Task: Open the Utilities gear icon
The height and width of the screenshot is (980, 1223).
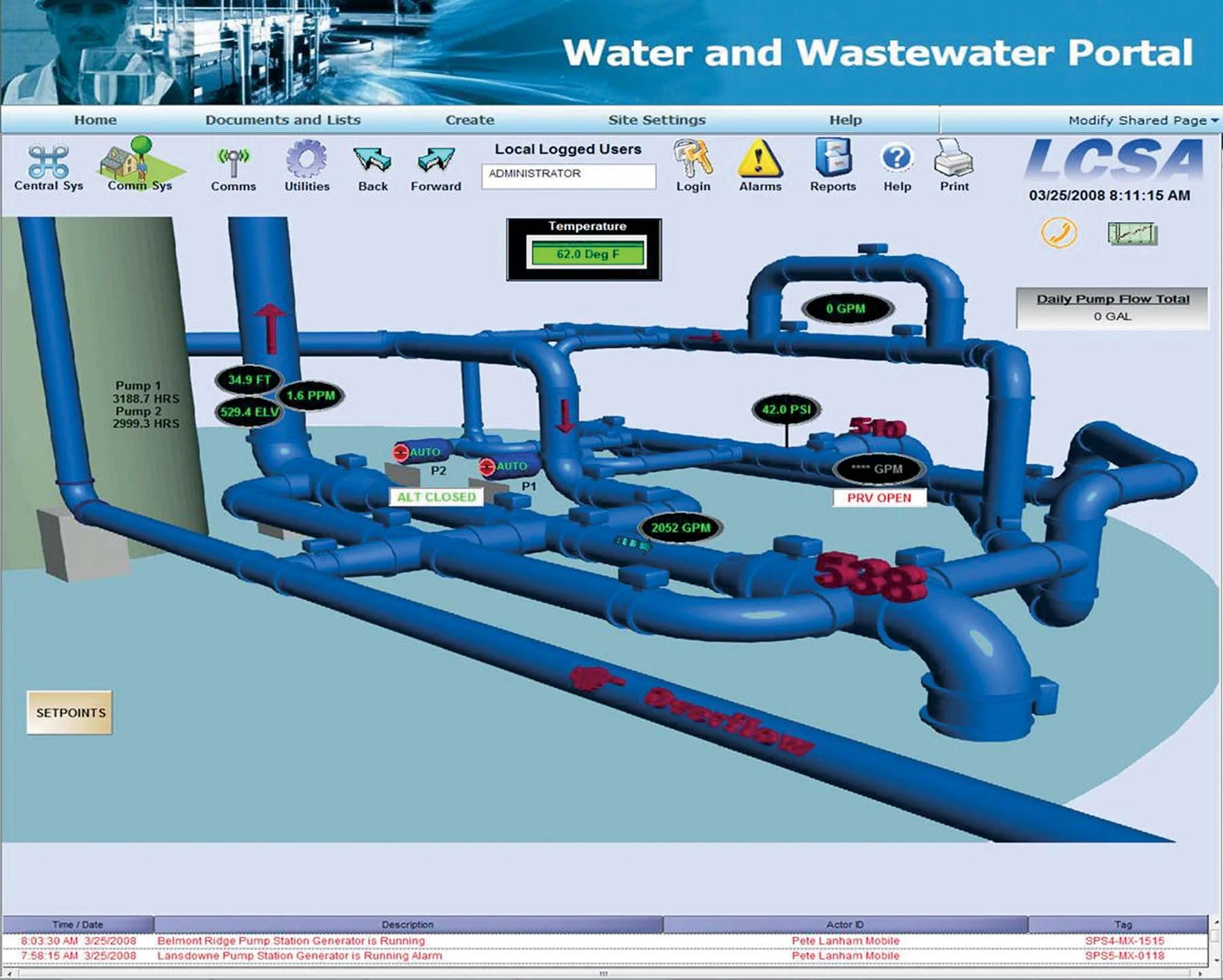Action: tap(306, 159)
